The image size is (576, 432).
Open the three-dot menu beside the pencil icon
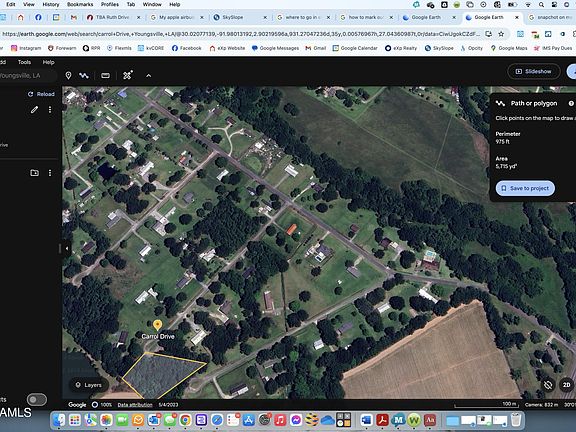[x=50, y=109]
